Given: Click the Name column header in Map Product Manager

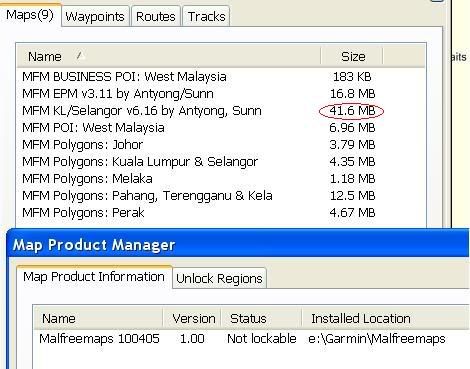Looking at the screenshot, I should click(99, 319).
